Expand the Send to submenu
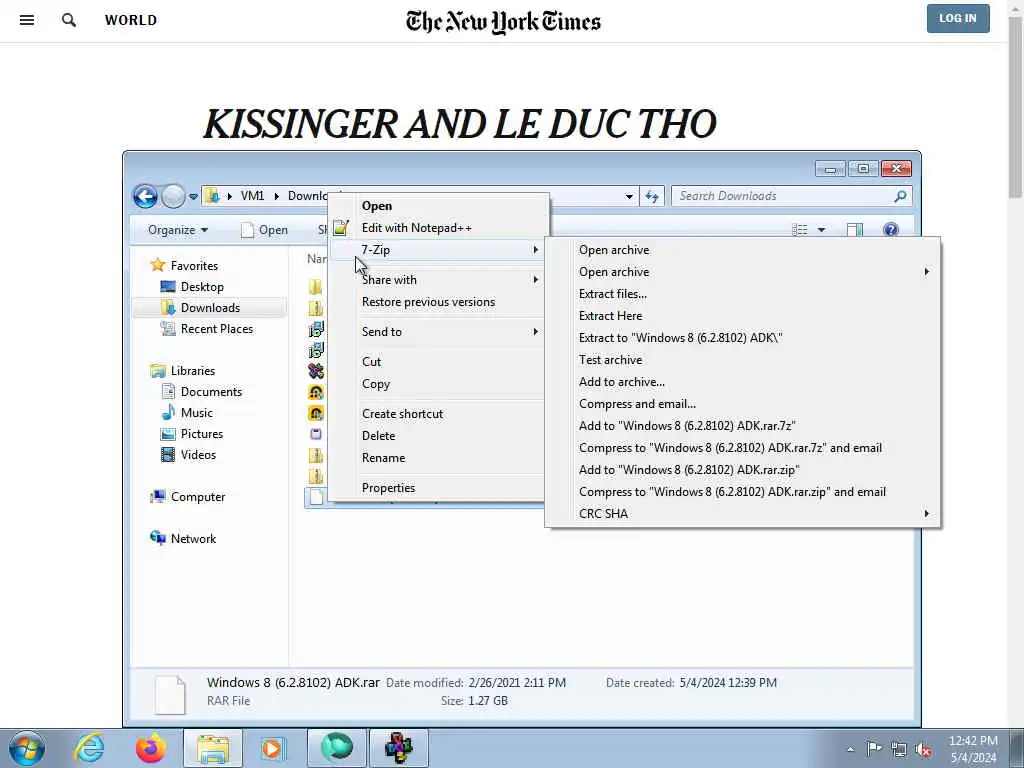The width and height of the screenshot is (1024, 768). 438,332
